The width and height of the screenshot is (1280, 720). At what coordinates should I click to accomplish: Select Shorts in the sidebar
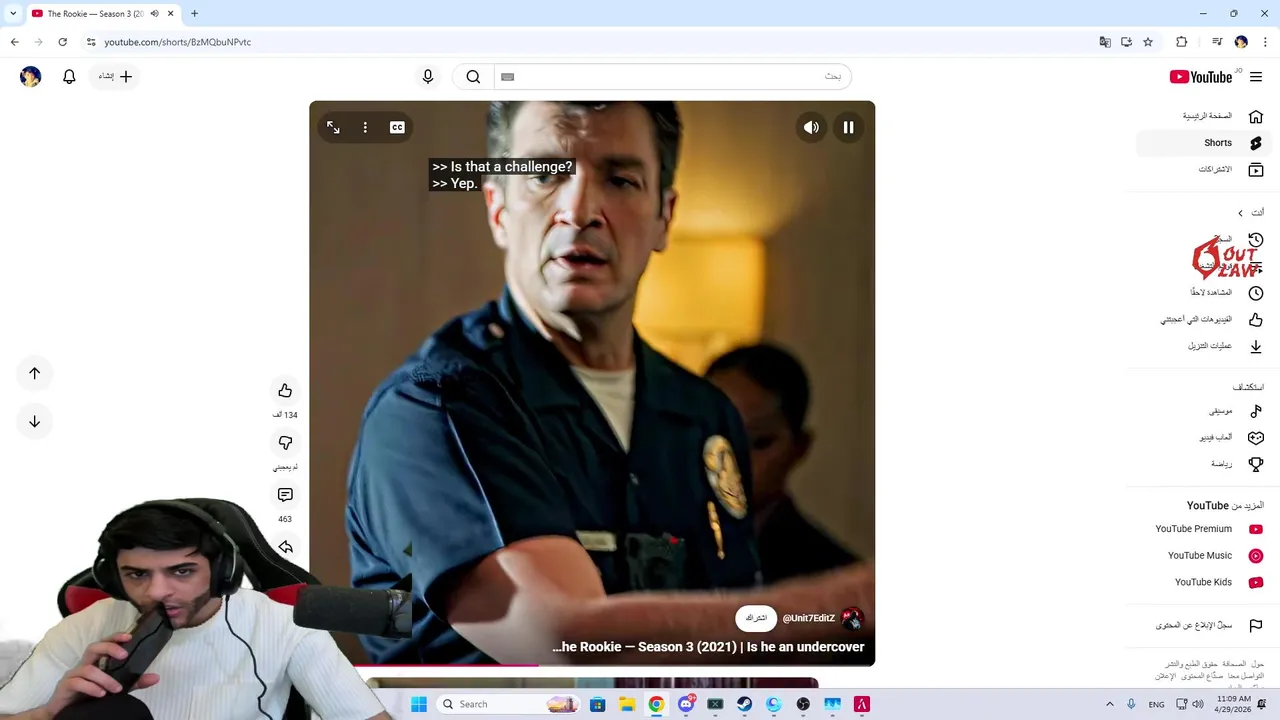[x=1204, y=143]
